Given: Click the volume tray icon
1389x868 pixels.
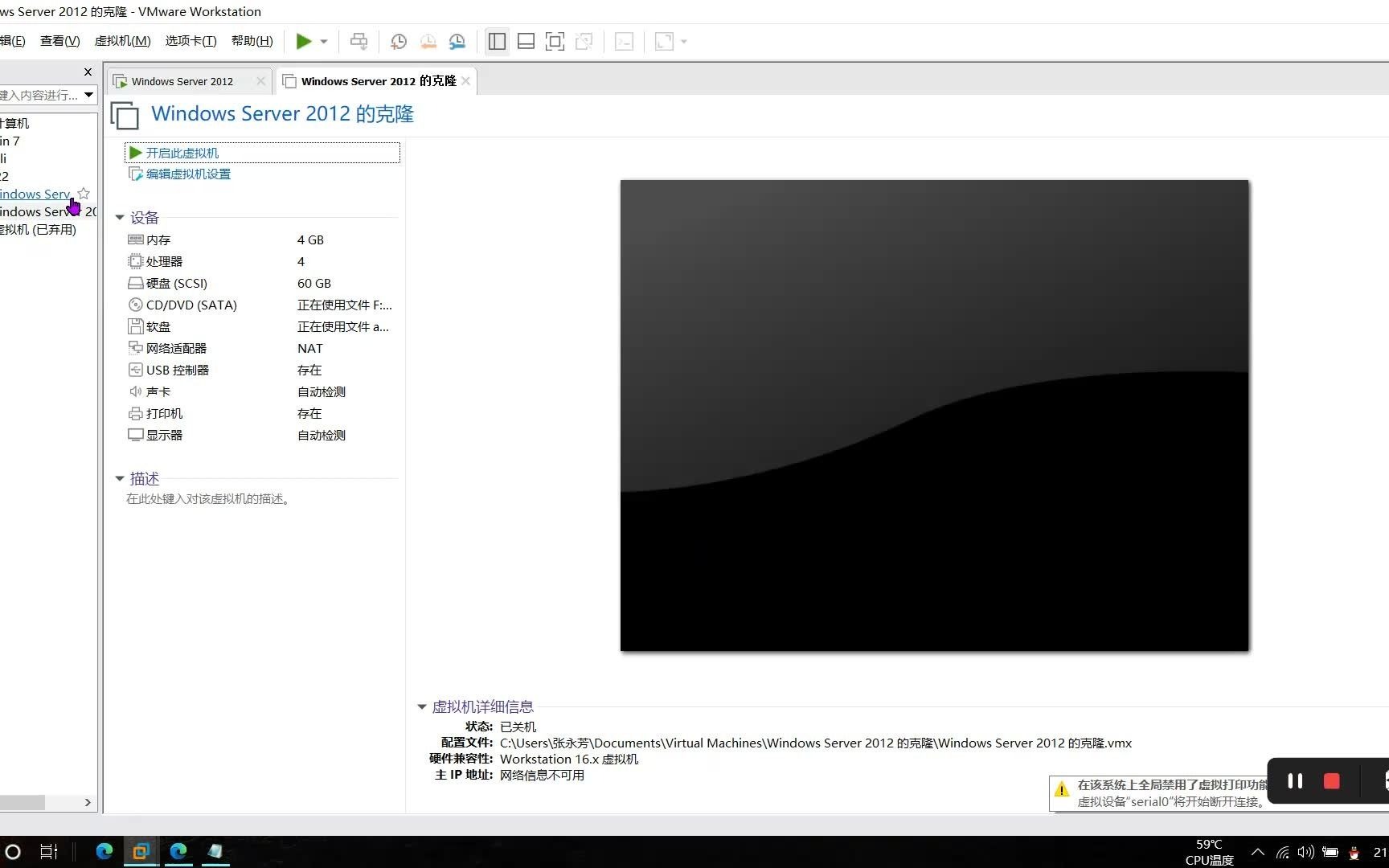Looking at the screenshot, I should point(1306,852).
